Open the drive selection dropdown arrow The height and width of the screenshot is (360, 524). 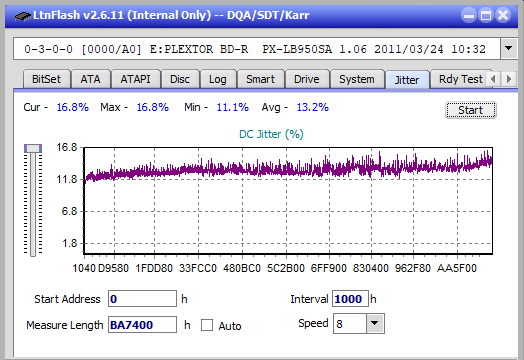(x=509, y=48)
